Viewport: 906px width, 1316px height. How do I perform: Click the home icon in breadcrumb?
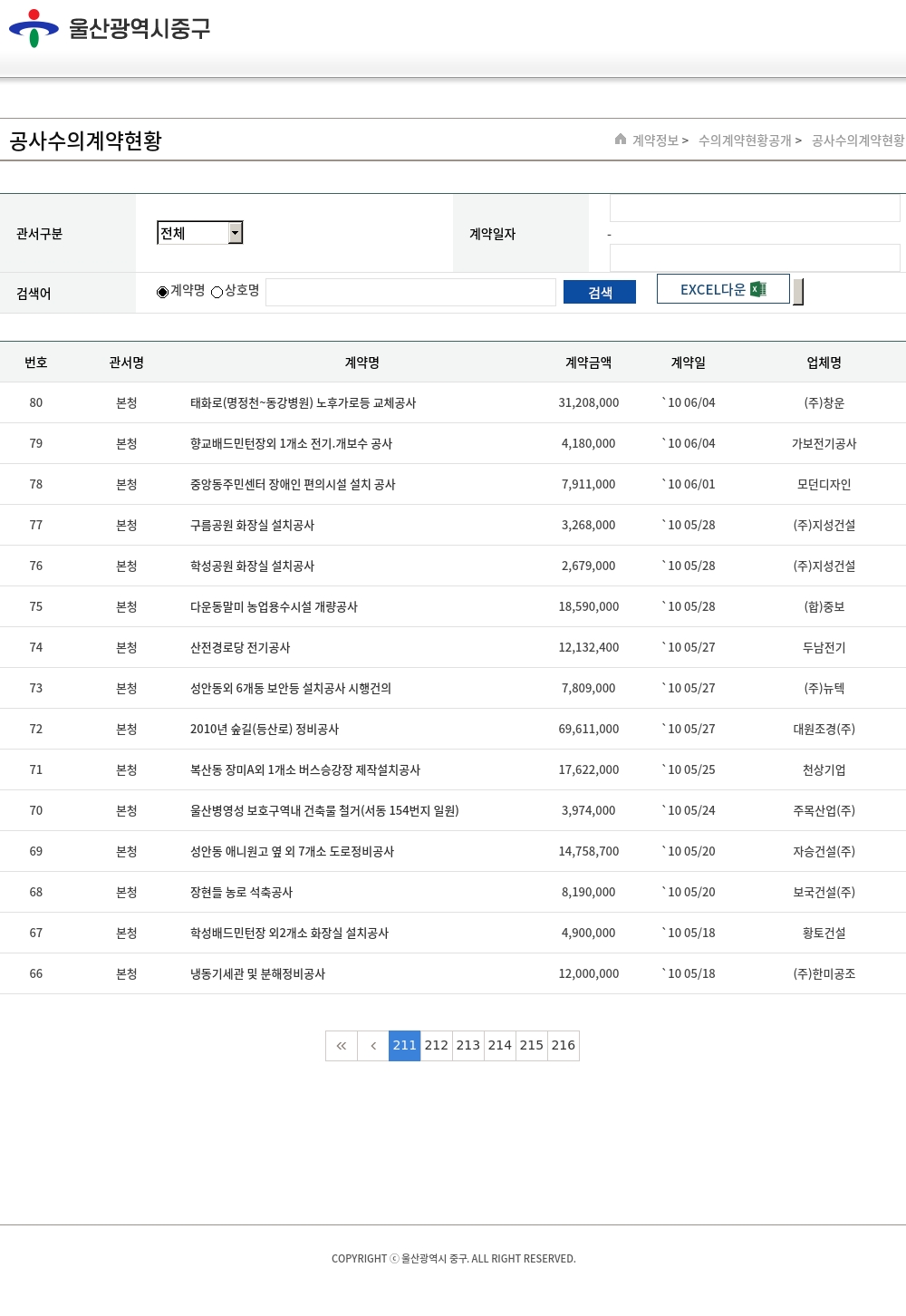pyautogui.click(x=621, y=140)
